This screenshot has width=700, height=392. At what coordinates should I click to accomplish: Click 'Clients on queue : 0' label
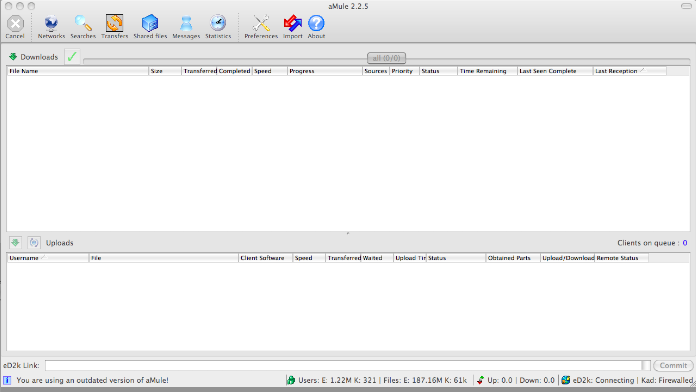(x=652, y=243)
